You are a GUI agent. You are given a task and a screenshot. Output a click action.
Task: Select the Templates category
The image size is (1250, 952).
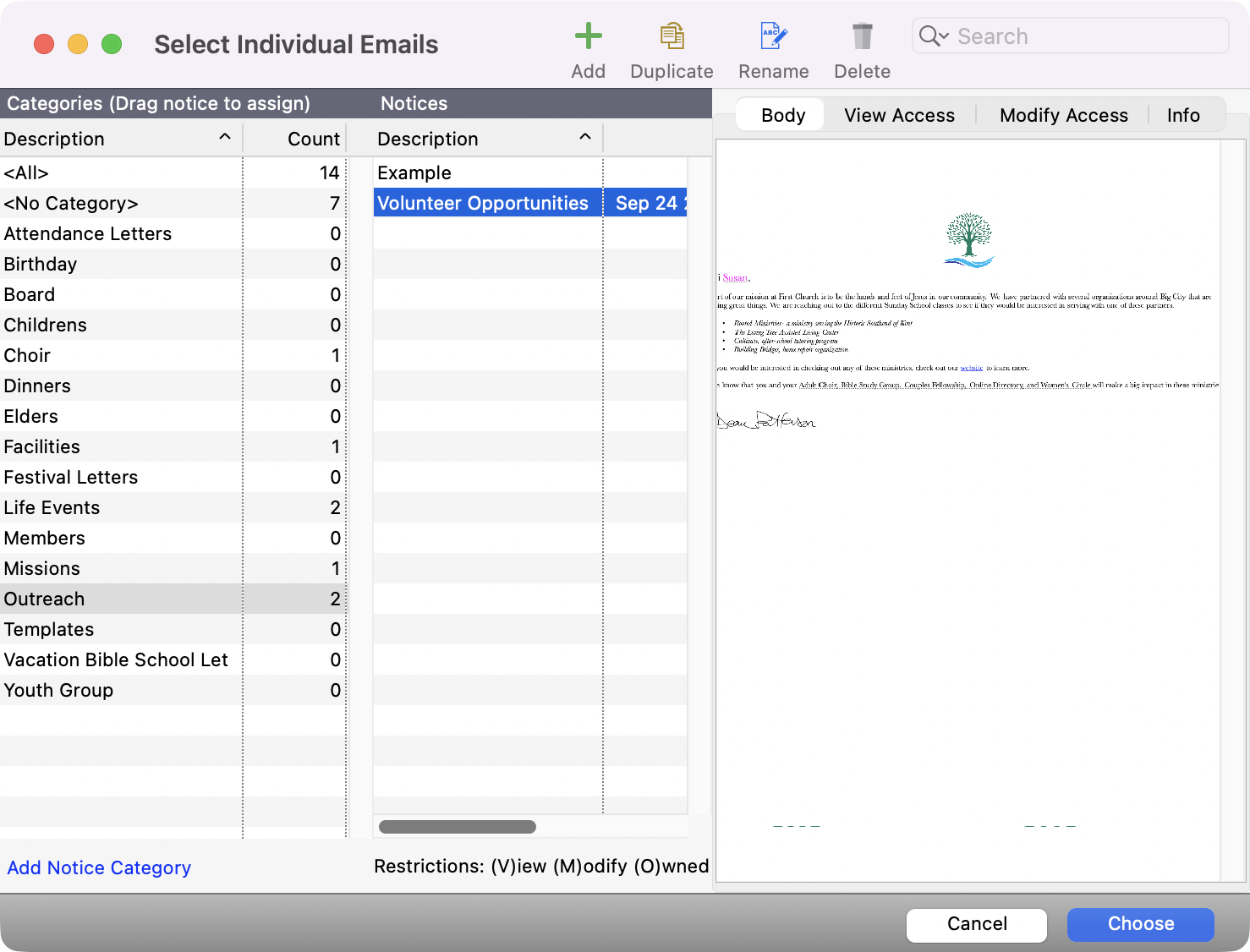pos(173,629)
